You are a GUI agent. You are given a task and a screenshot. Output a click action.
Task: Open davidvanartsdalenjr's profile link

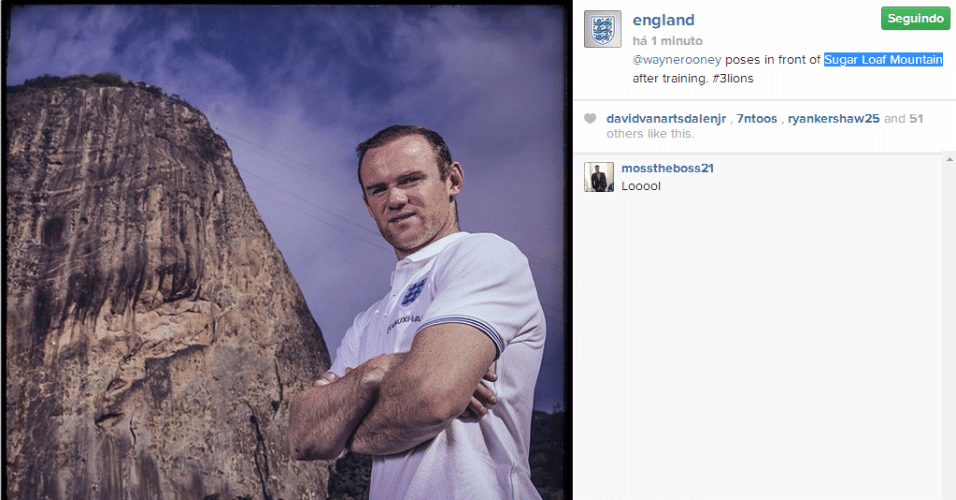click(666, 119)
